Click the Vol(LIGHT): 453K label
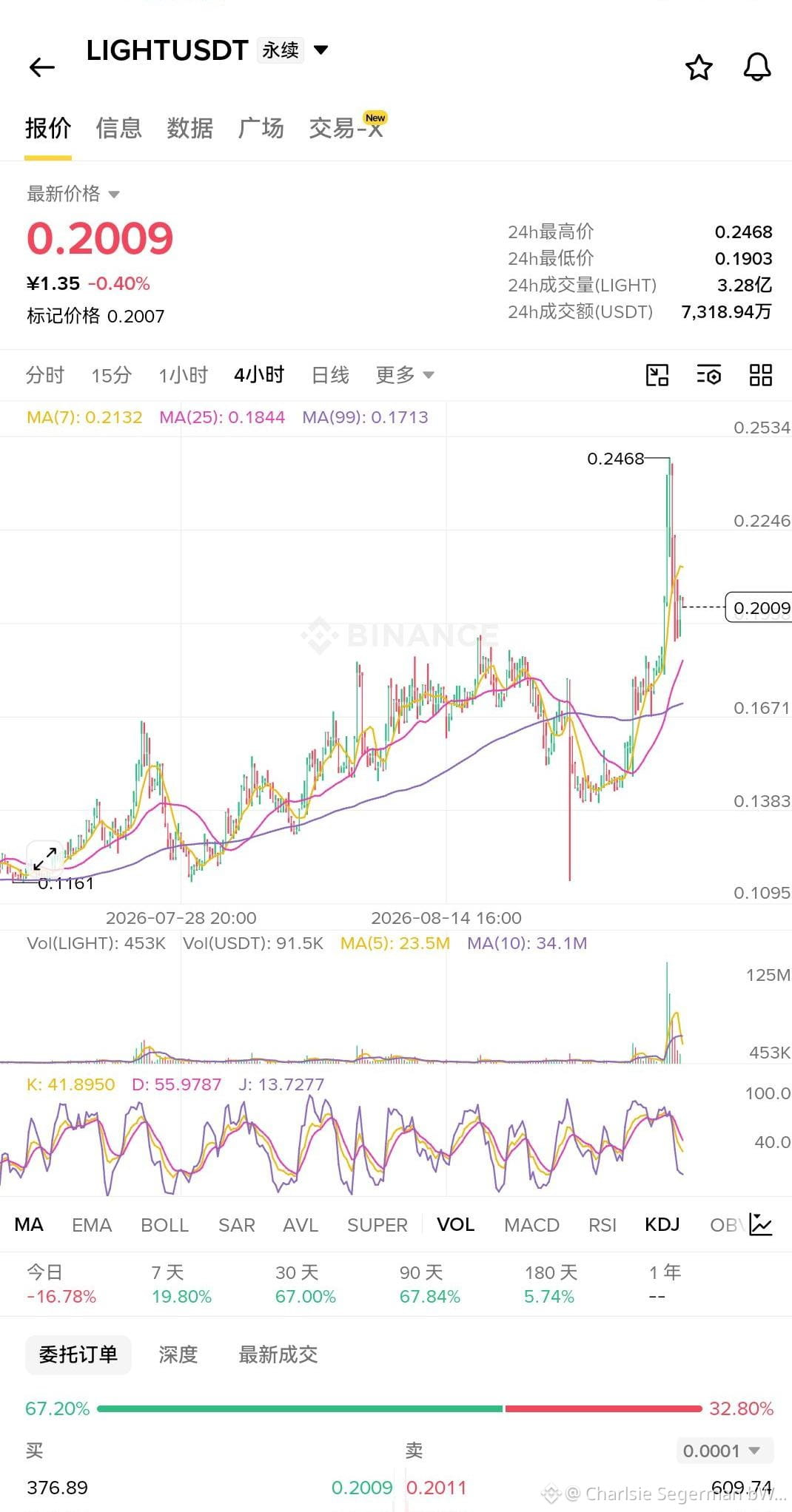Screen dimensions: 792x1512 click(96, 943)
